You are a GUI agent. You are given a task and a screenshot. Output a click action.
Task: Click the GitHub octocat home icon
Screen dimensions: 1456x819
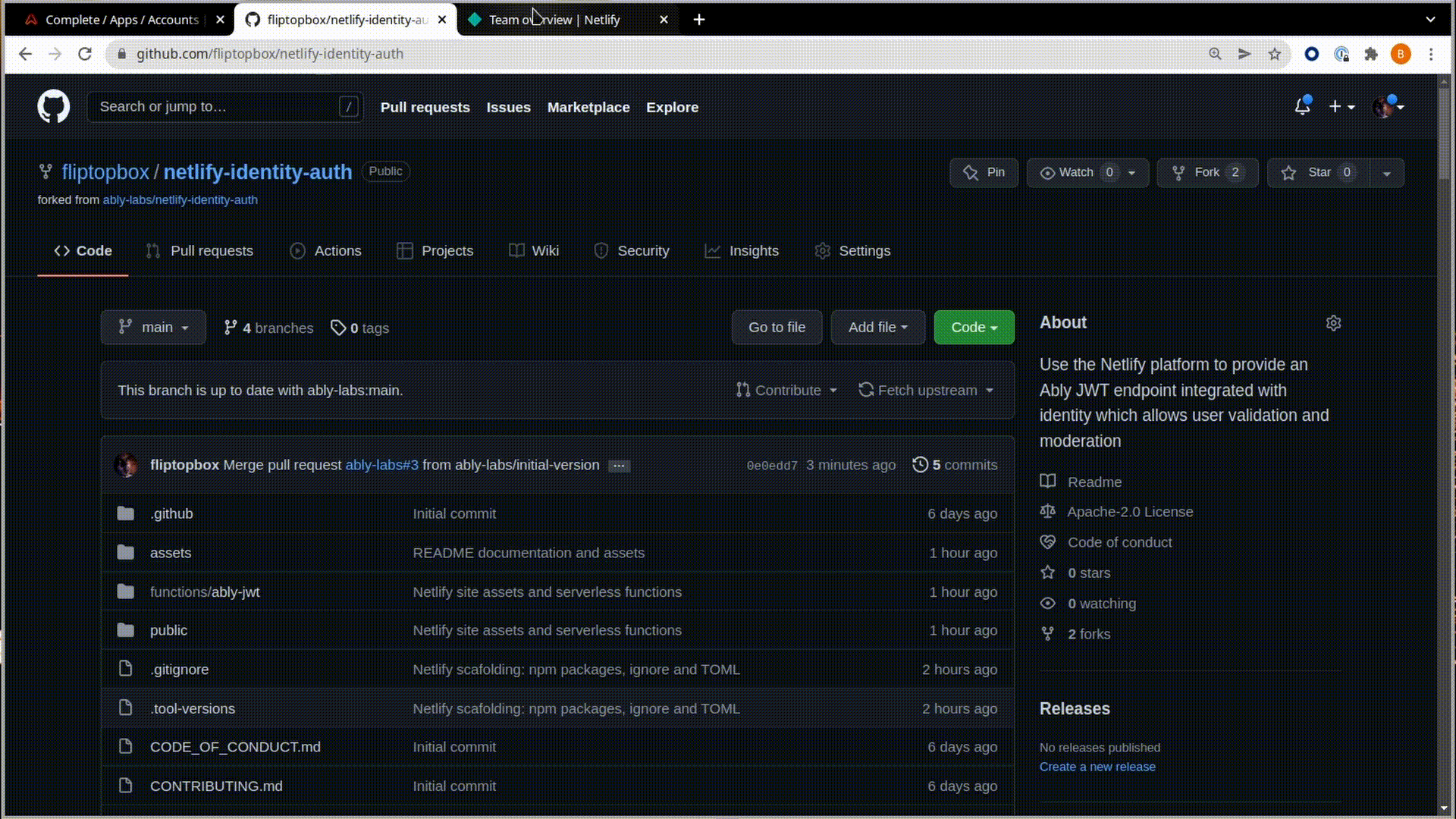[53, 106]
